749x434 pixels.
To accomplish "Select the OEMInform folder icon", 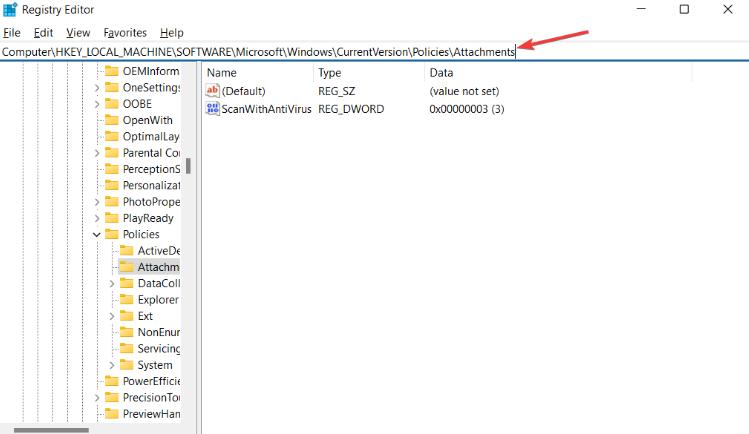I will point(112,71).
